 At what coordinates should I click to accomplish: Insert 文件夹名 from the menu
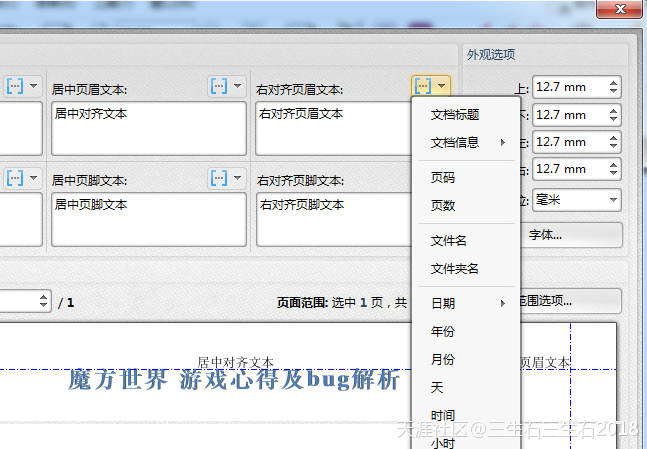click(x=455, y=269)
